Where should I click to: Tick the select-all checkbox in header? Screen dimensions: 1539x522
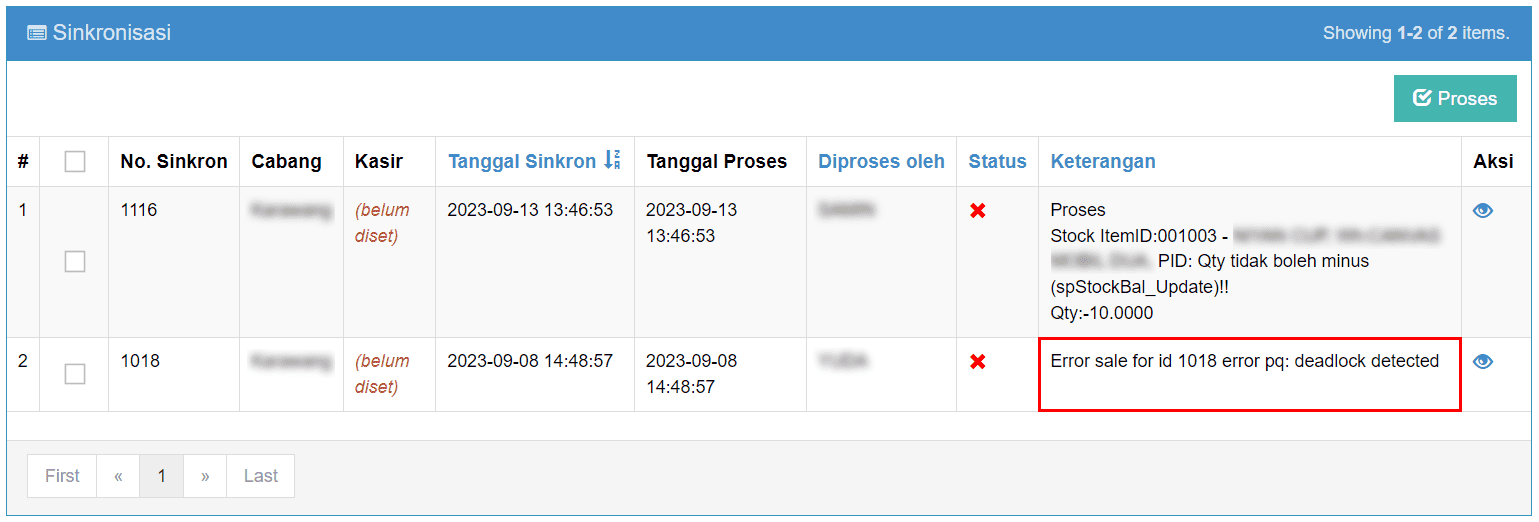point(75,161)
